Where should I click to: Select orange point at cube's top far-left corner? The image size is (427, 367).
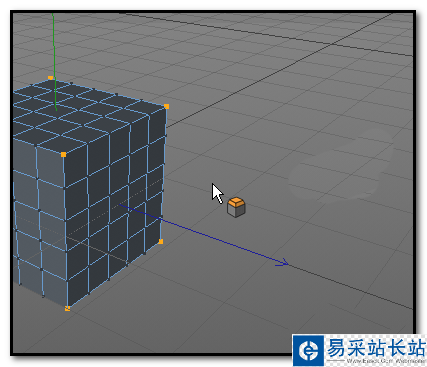pyautogui.click(x=50, y=78)
